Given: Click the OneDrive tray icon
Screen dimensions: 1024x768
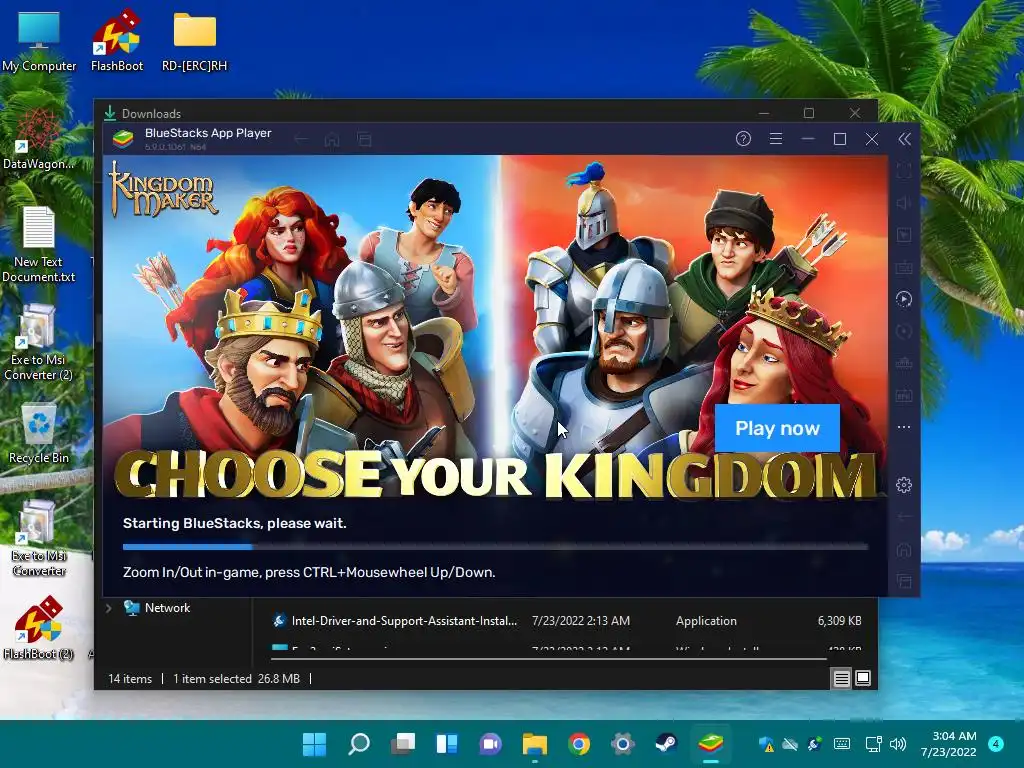Looking at the screenshot, I should click(790, 744).
